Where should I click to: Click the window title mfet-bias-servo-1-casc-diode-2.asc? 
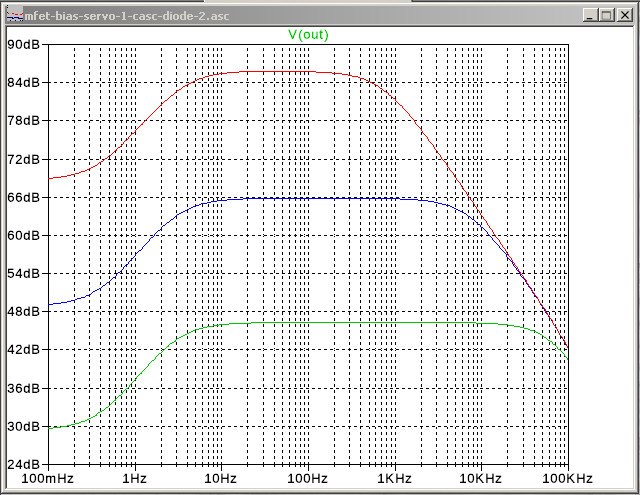click(127, 16)
